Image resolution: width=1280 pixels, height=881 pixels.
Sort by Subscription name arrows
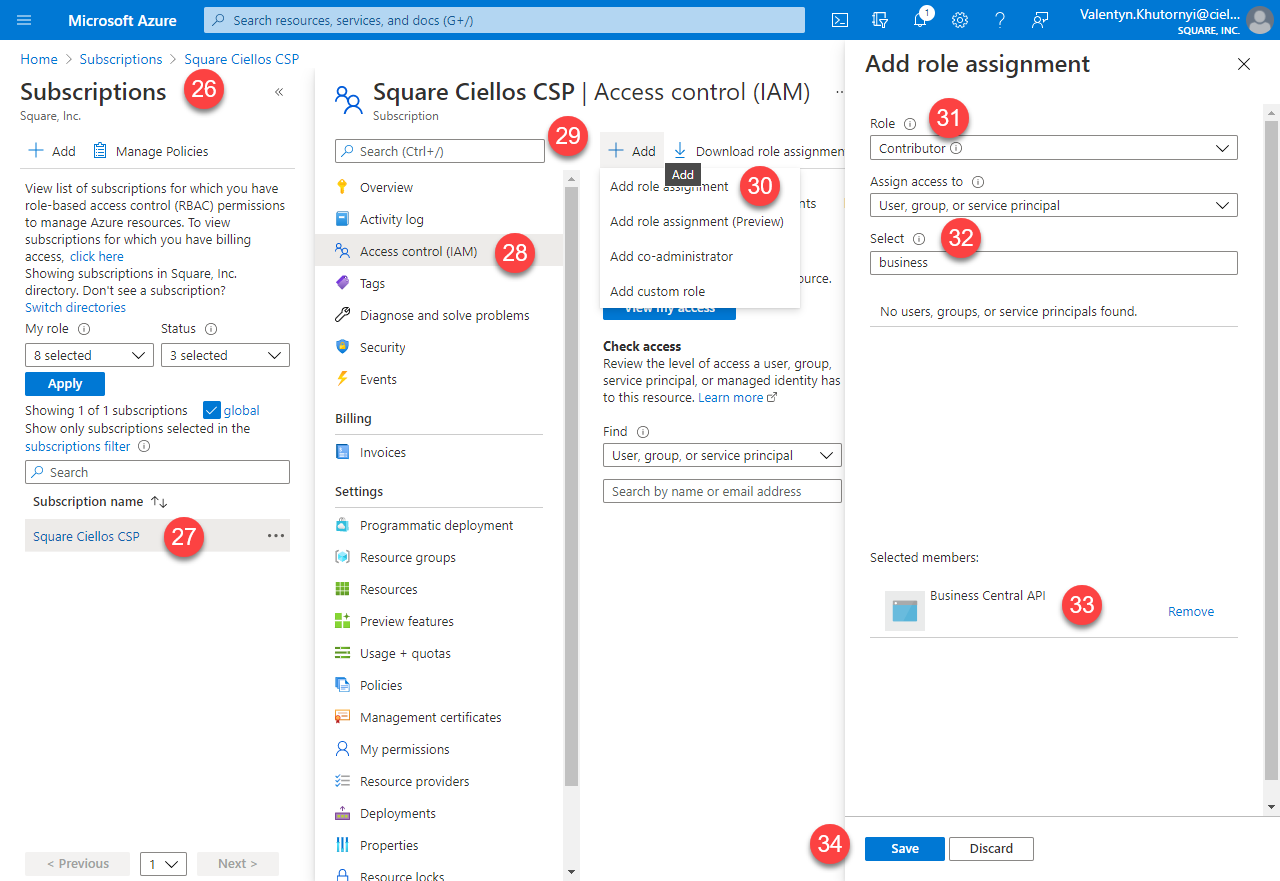(159, 502)
